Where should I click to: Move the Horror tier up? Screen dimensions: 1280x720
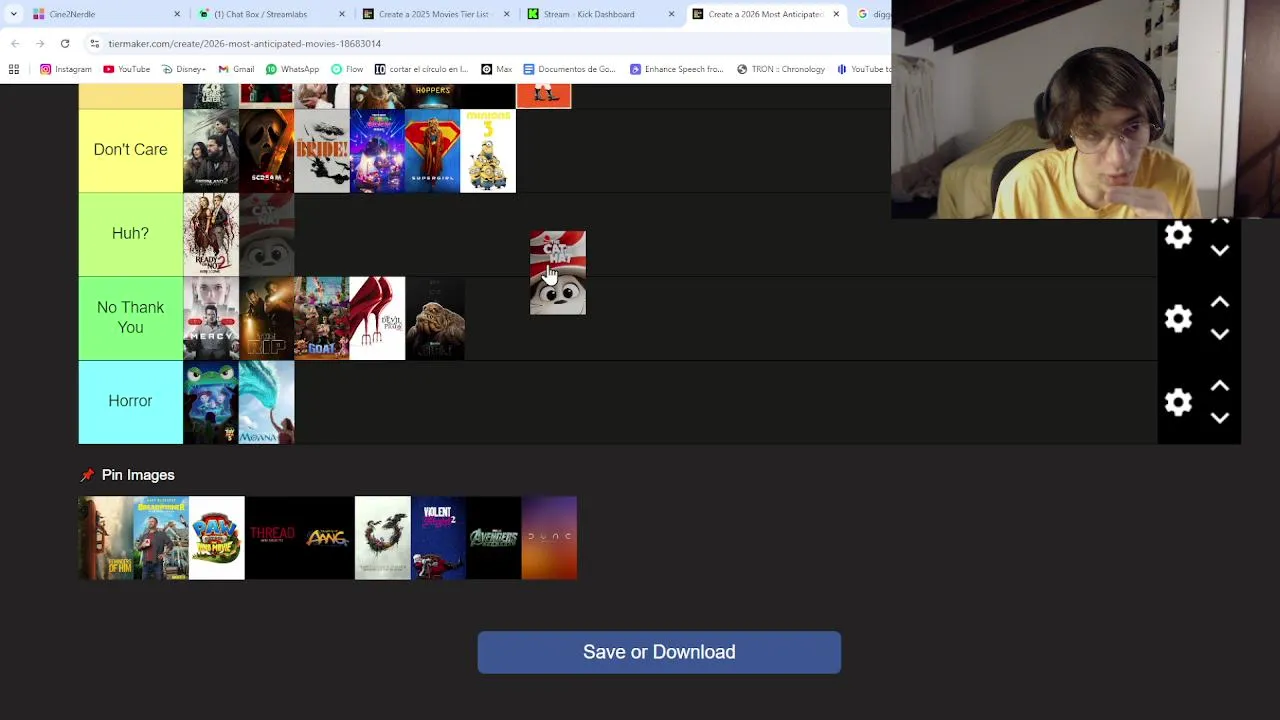click(1220, 386)
